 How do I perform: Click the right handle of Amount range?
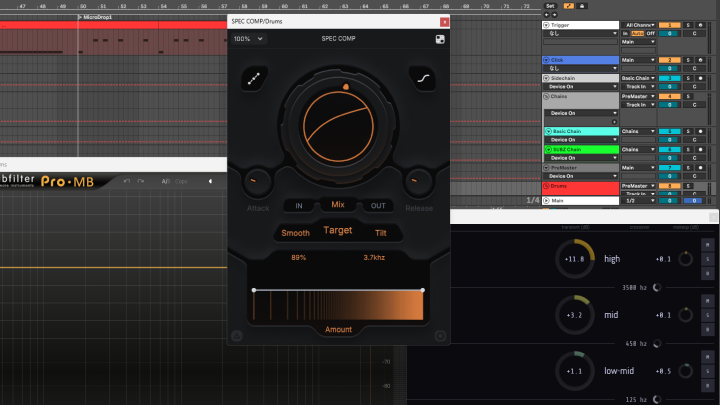(x=422, y=290)
